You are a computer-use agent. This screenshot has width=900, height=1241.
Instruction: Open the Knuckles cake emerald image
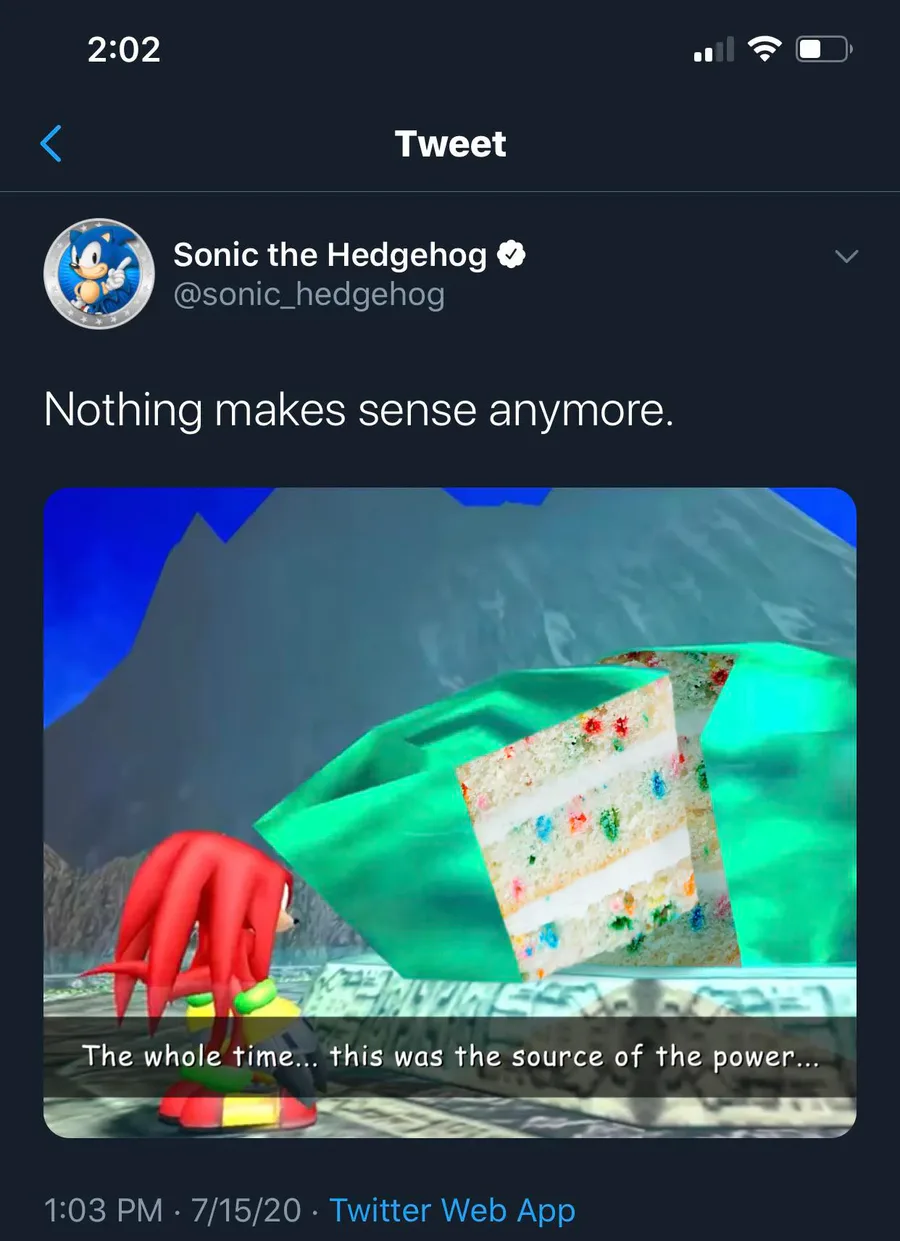450,812
